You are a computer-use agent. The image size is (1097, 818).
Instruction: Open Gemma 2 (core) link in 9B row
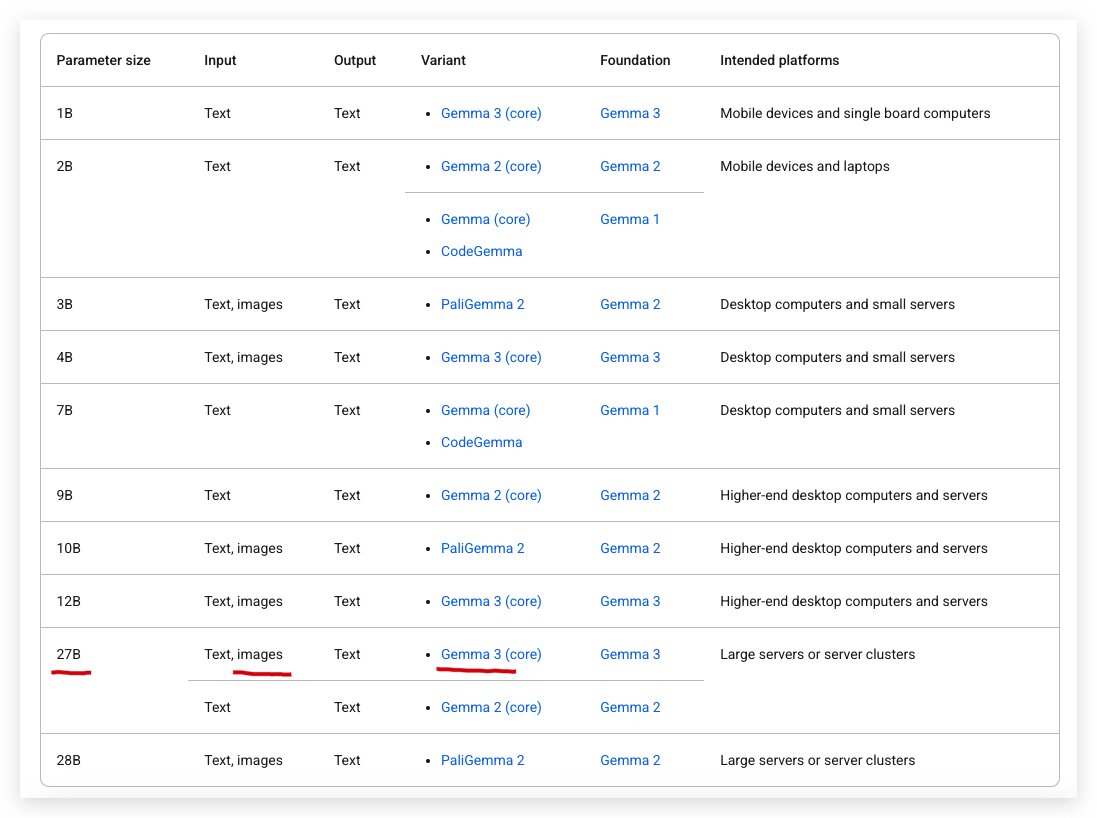490,495
